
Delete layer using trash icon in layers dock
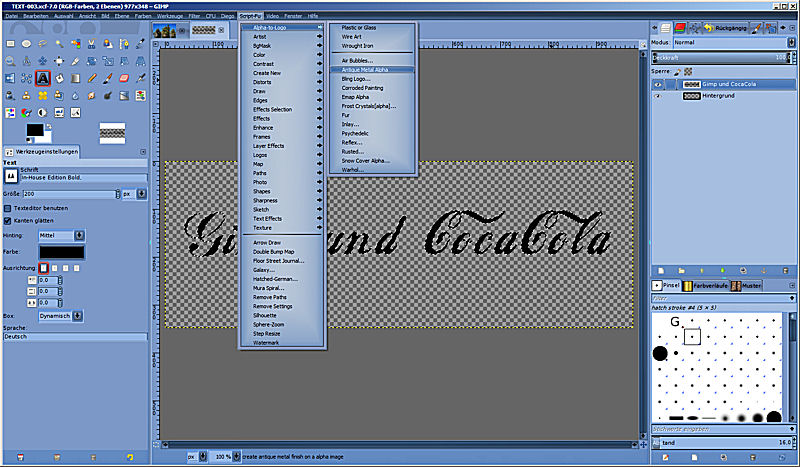click(x=786, y=271)
